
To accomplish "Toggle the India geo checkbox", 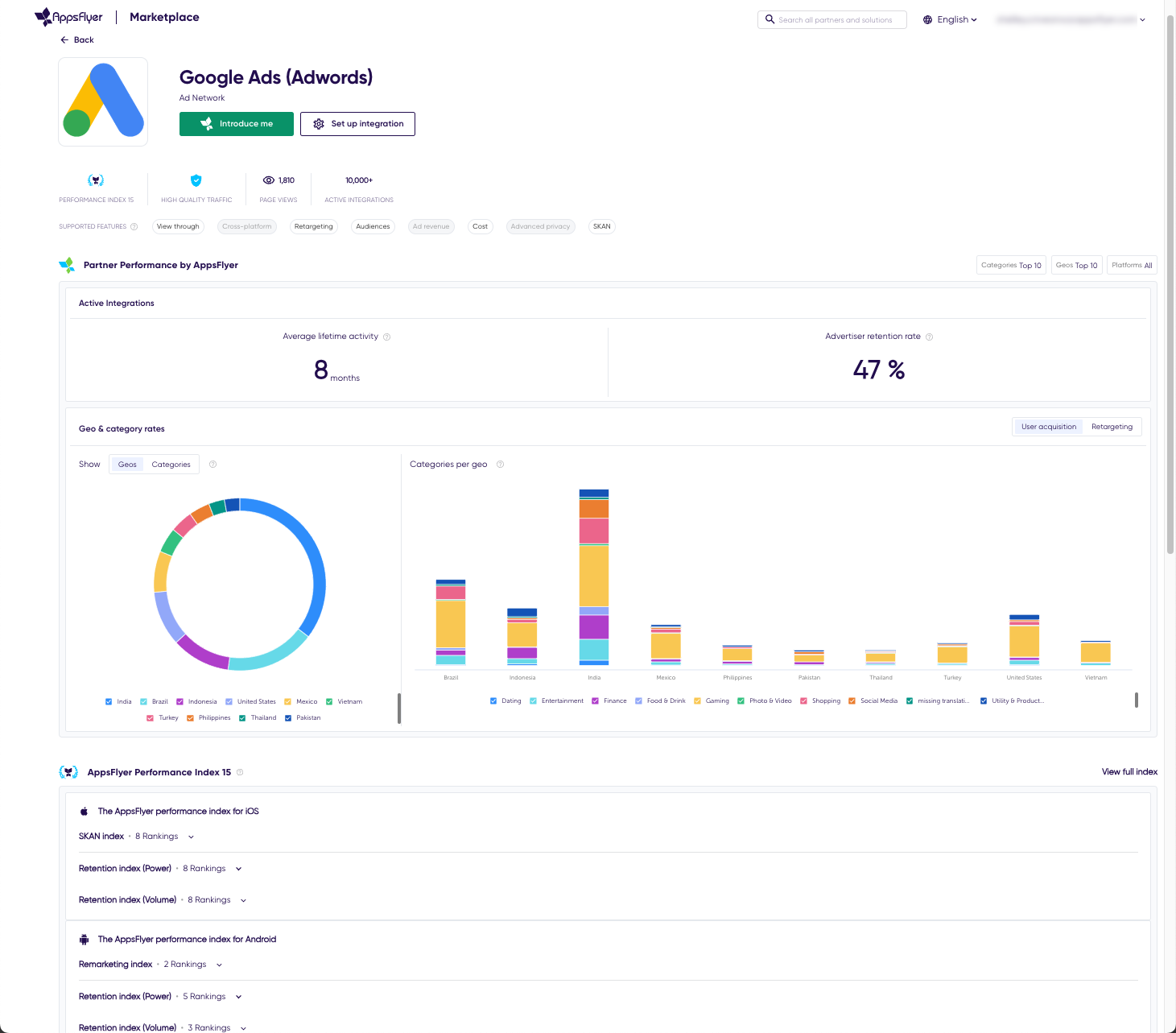I will click(x=109, y=701).
